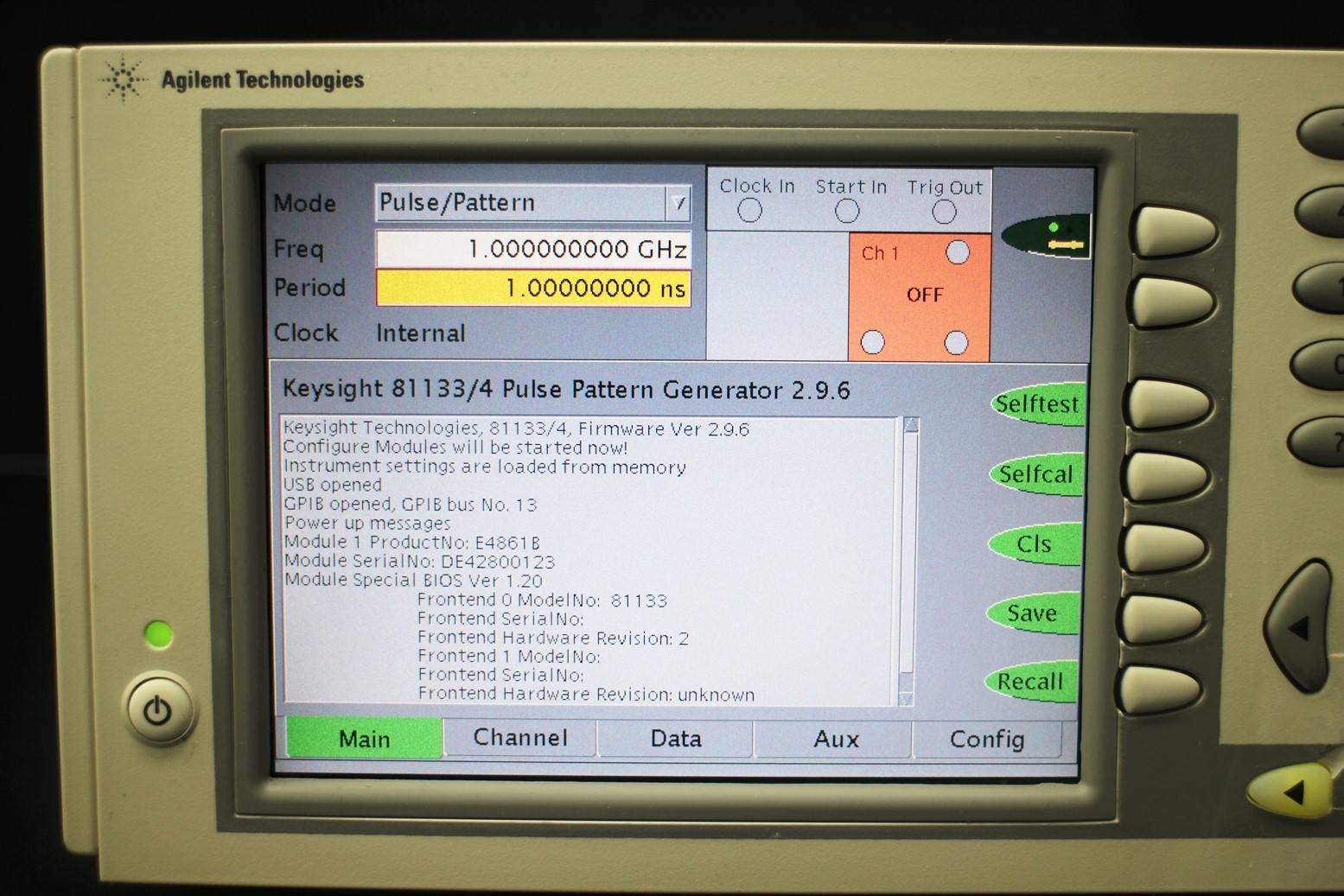Viewport: 1344px width, 896px height.
Task: Click the Start In connector indicator circle
Action: pos(847,211)
